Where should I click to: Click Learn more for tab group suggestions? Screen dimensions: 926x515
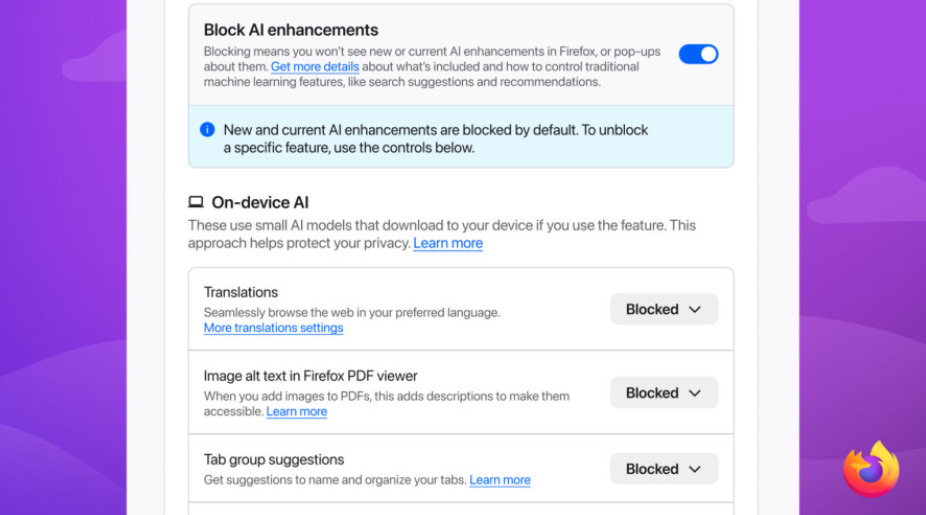pyautogui.click(x=500, y=480)
